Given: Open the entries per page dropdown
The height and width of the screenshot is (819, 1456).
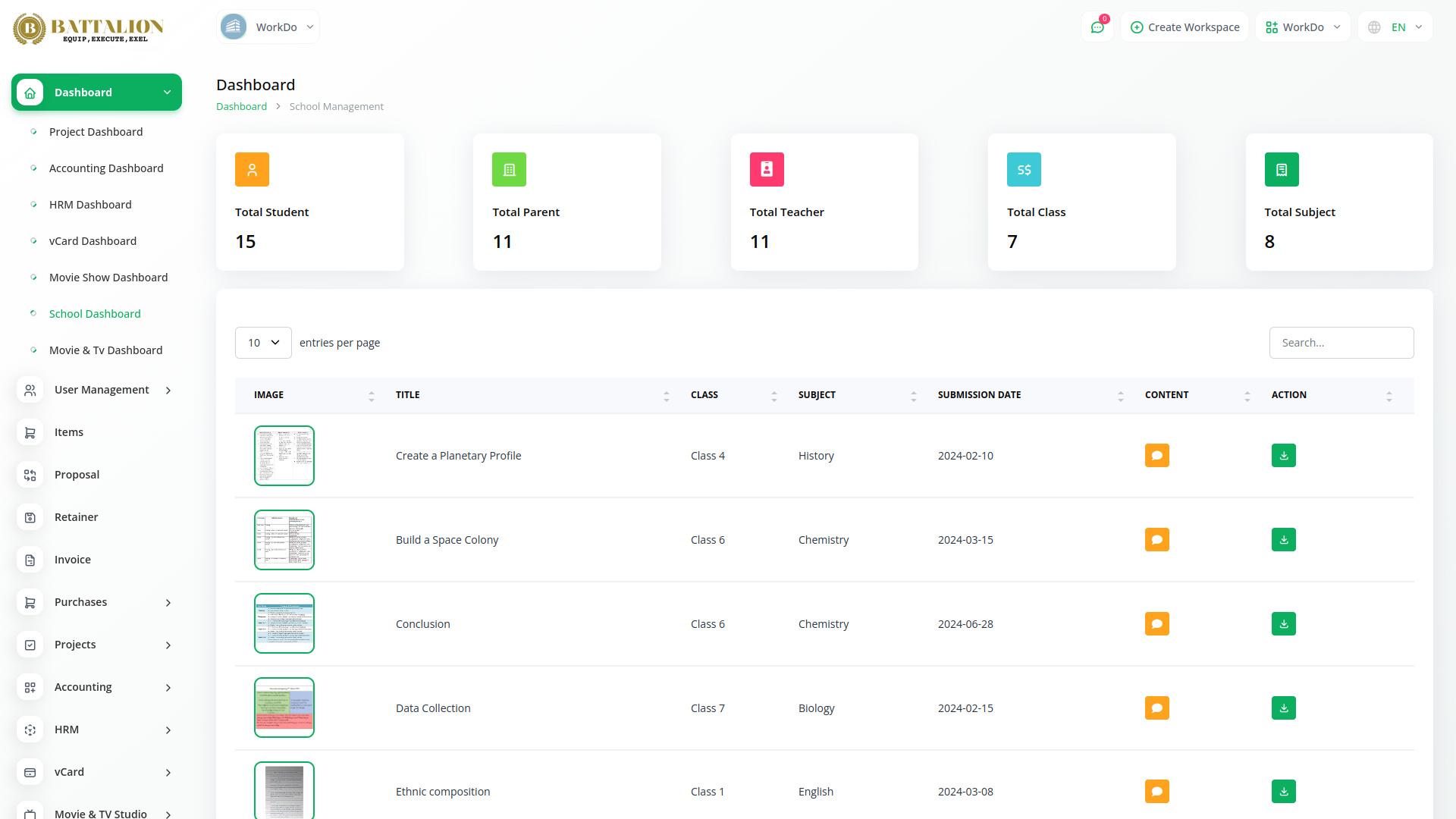Looking at the screenshot, I should (263, 343).
